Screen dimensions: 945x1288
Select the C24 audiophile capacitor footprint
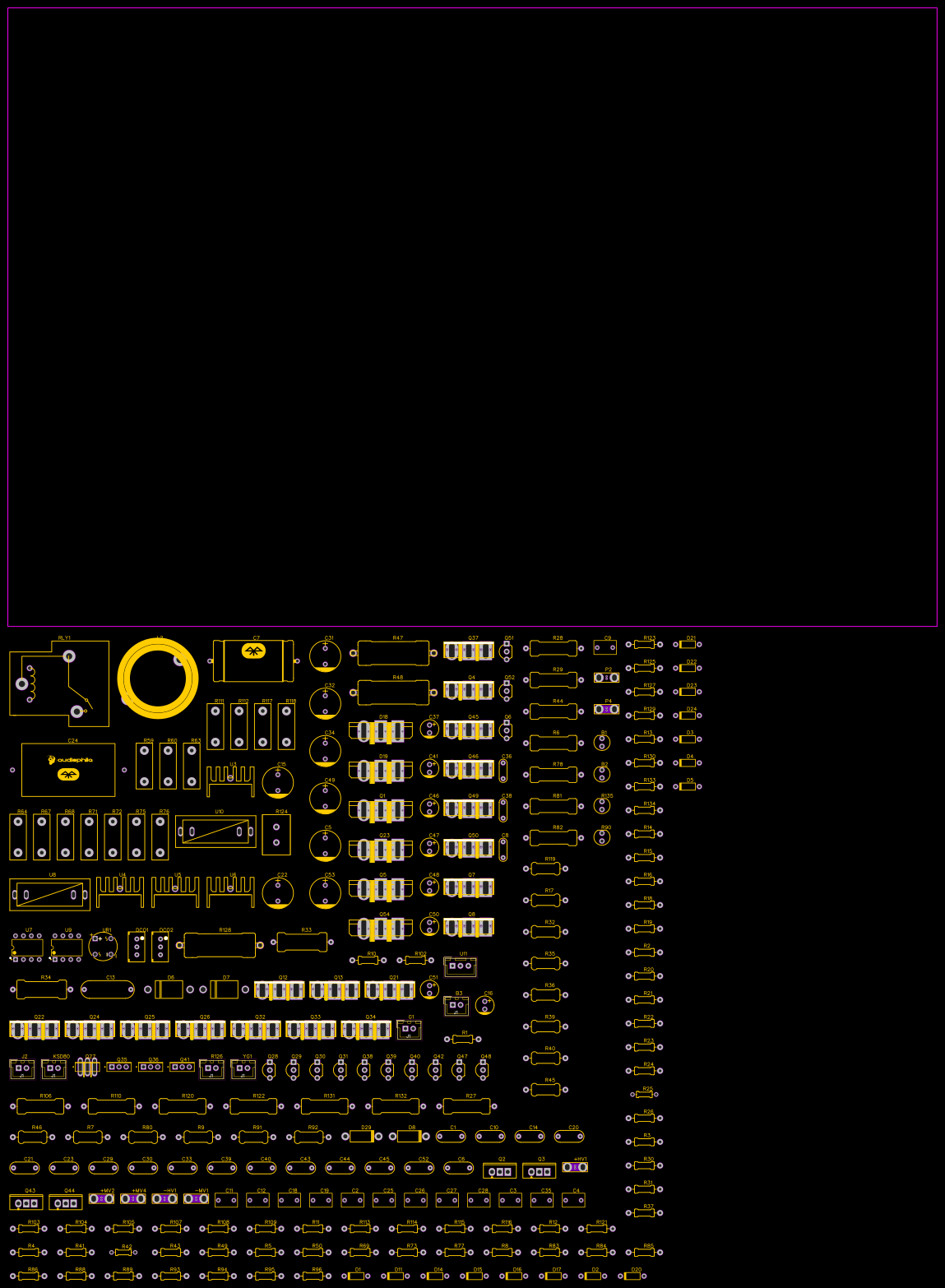[x=68, y=770]
